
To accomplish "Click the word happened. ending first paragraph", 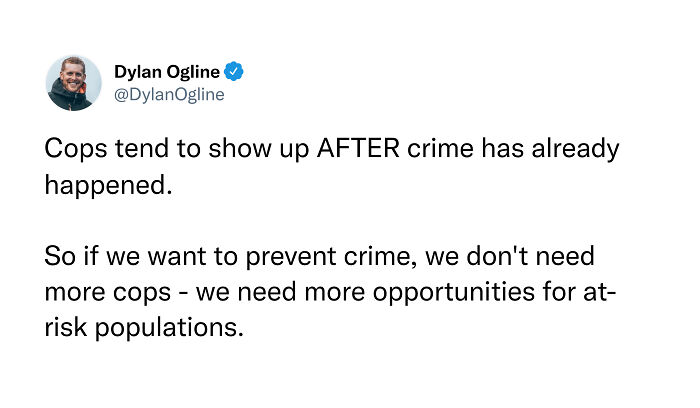I will click(x=108, y=184).
